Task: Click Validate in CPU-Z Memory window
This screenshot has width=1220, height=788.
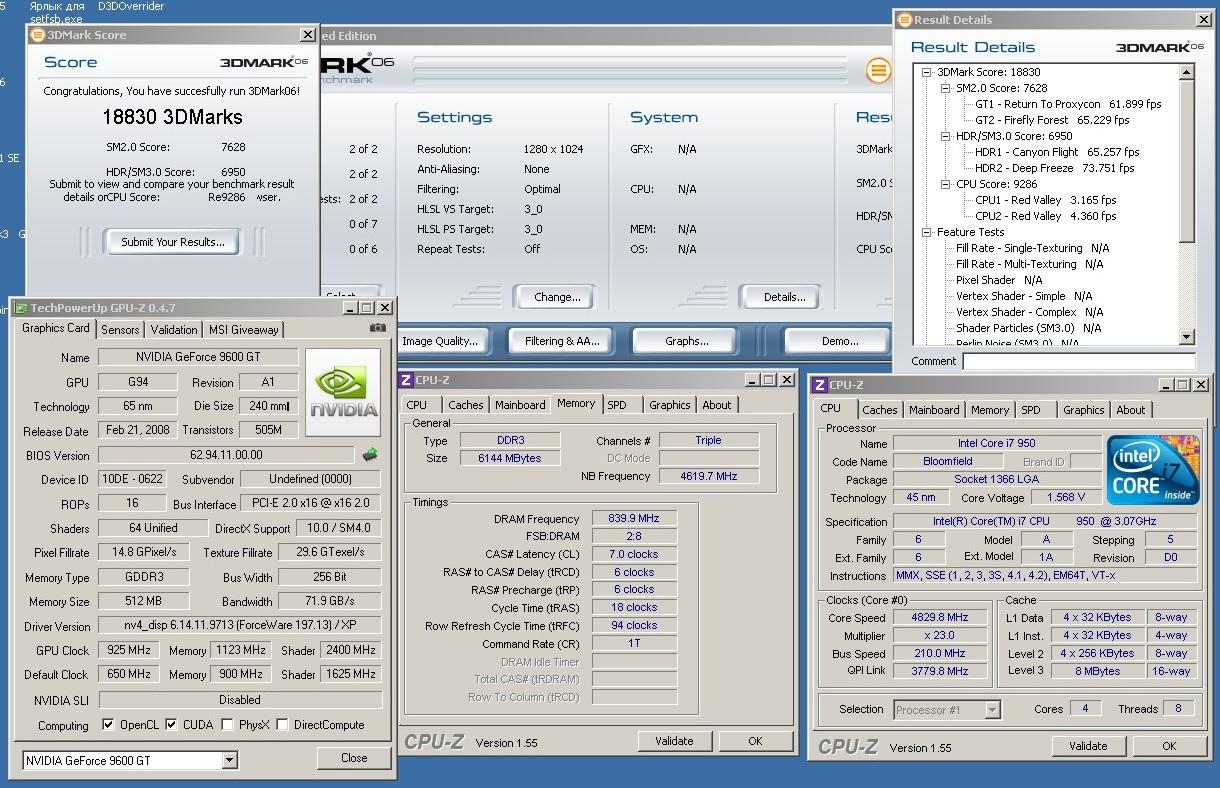Action: tap(674, 741)
